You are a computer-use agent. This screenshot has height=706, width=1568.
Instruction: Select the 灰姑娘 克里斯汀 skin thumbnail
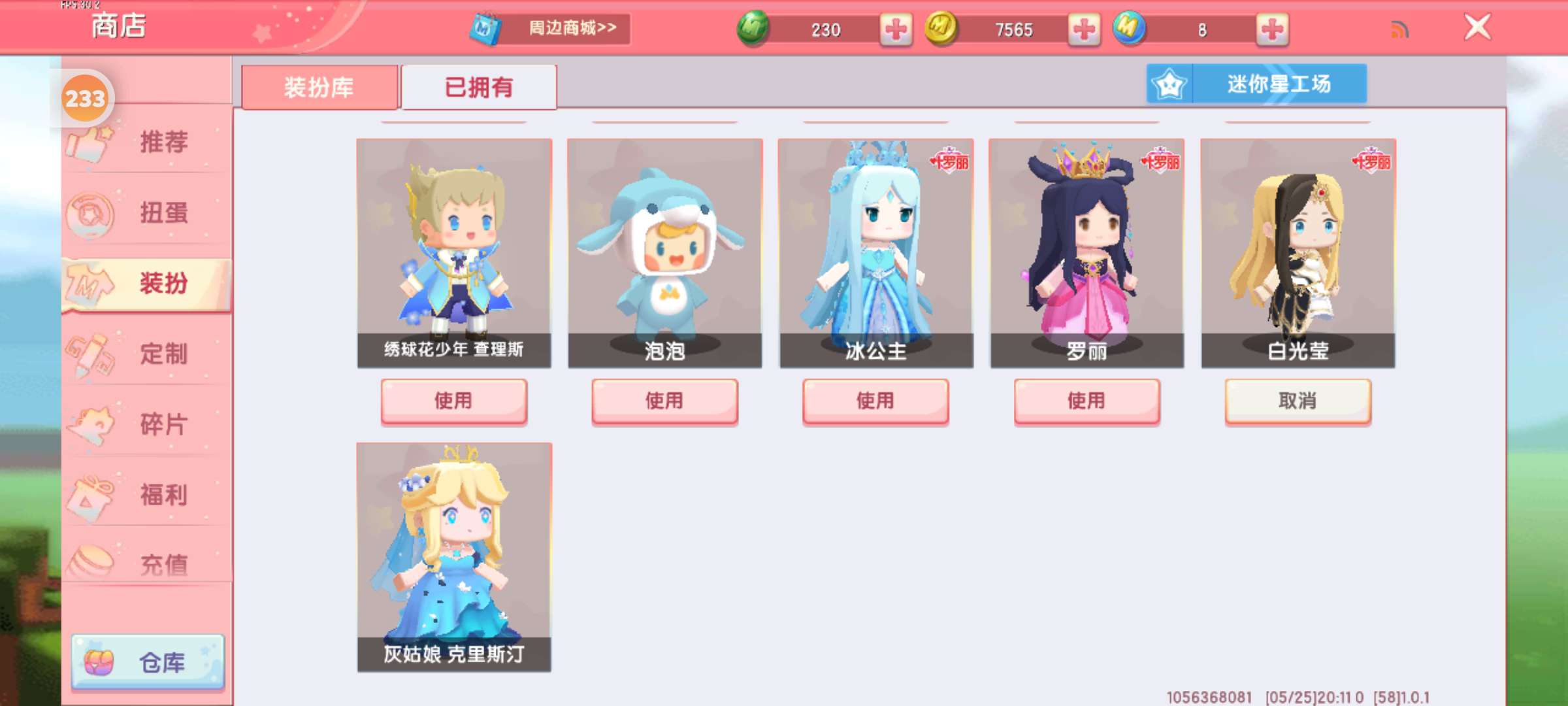[x=454, y=557]
